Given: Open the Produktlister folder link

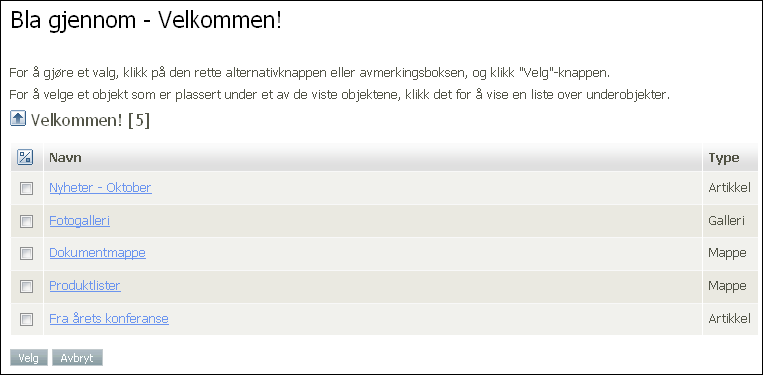Looking at the screenshot, I should 85,286.
